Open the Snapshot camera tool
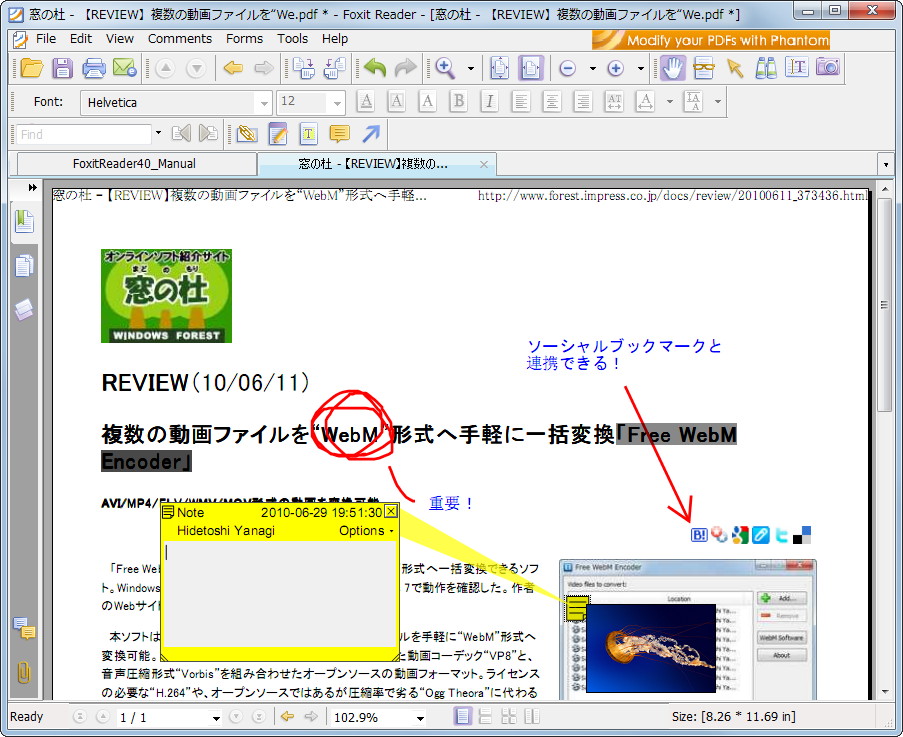The width and height of the screenshot is (903, 737). (828, 68)
